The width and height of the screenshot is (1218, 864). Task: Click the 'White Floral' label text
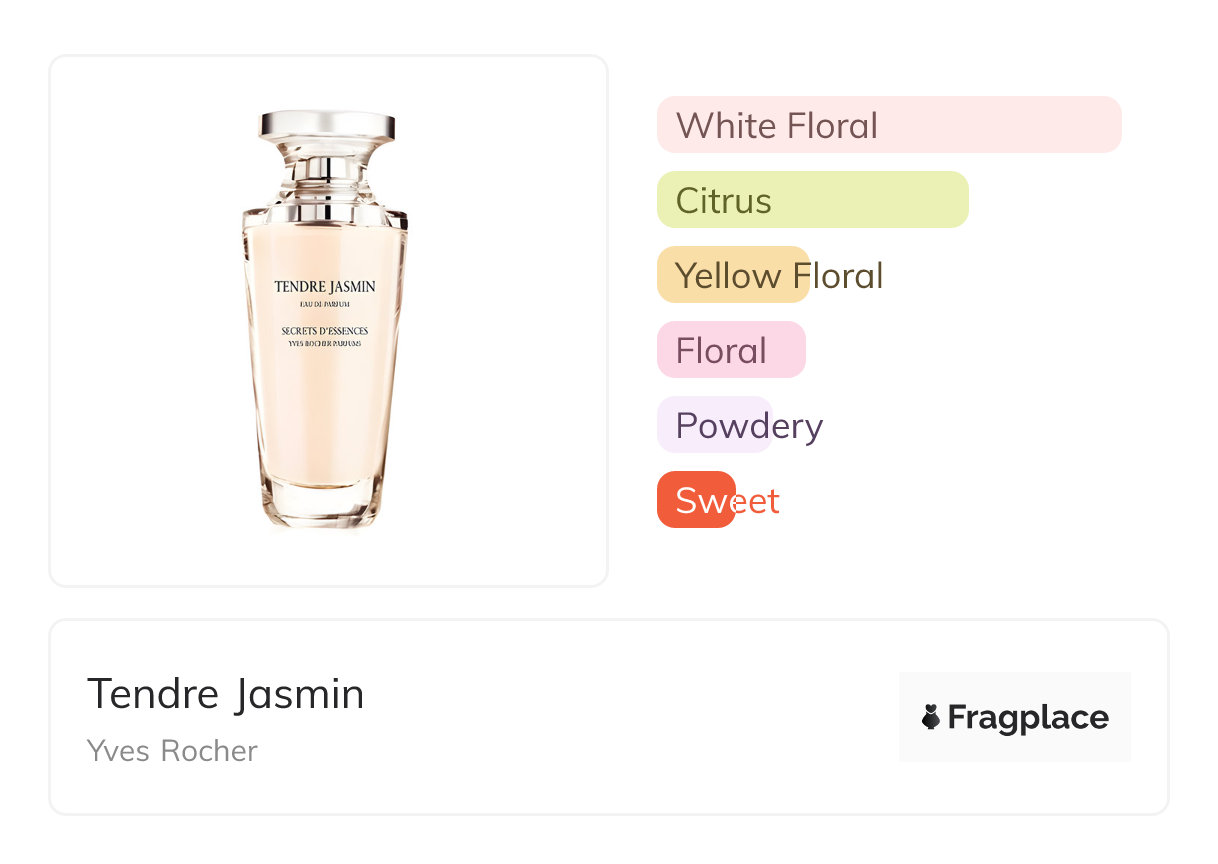pyautogui.click(x=777, y=126)
